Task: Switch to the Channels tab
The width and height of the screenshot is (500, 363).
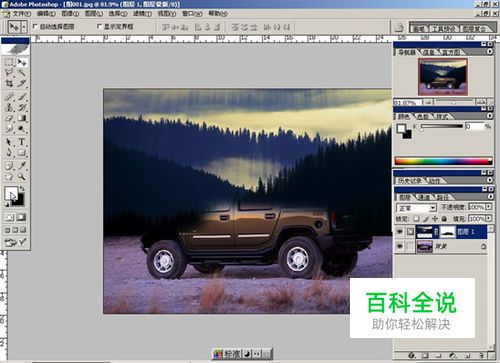Action: tap(424, 197)
